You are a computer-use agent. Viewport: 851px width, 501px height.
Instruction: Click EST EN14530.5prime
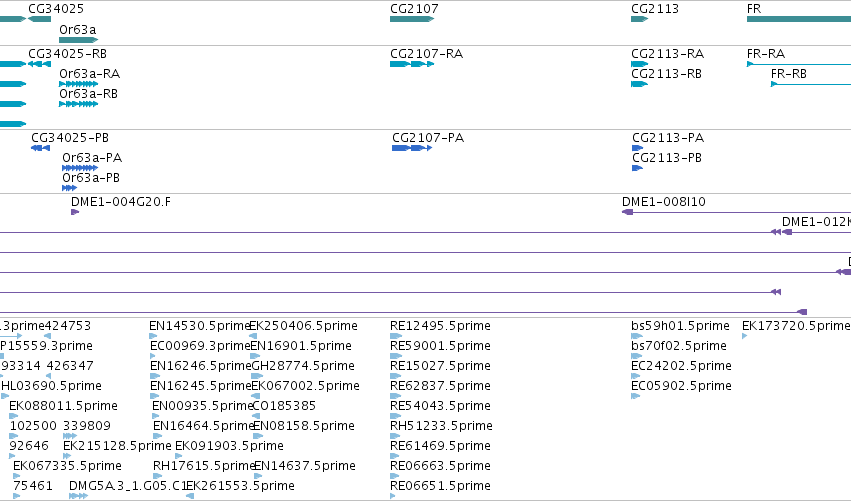[199, 326]
